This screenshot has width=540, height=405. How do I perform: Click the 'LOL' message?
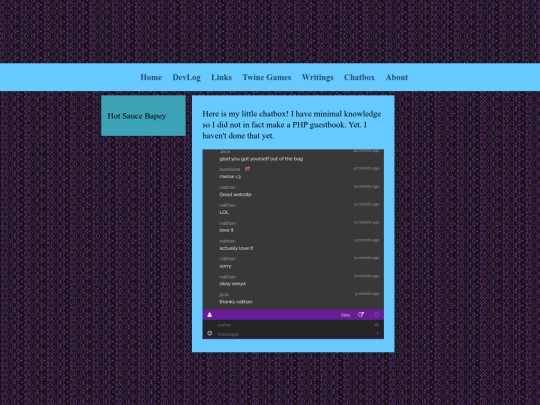(224, 212)
